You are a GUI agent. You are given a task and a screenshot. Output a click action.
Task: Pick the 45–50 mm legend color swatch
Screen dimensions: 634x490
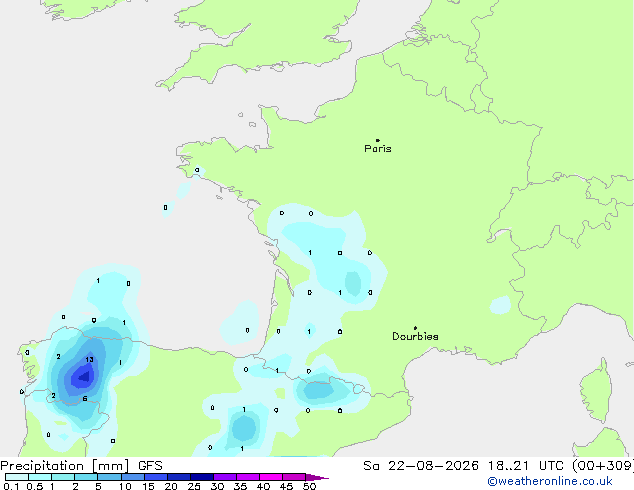(x=294, y=477)
